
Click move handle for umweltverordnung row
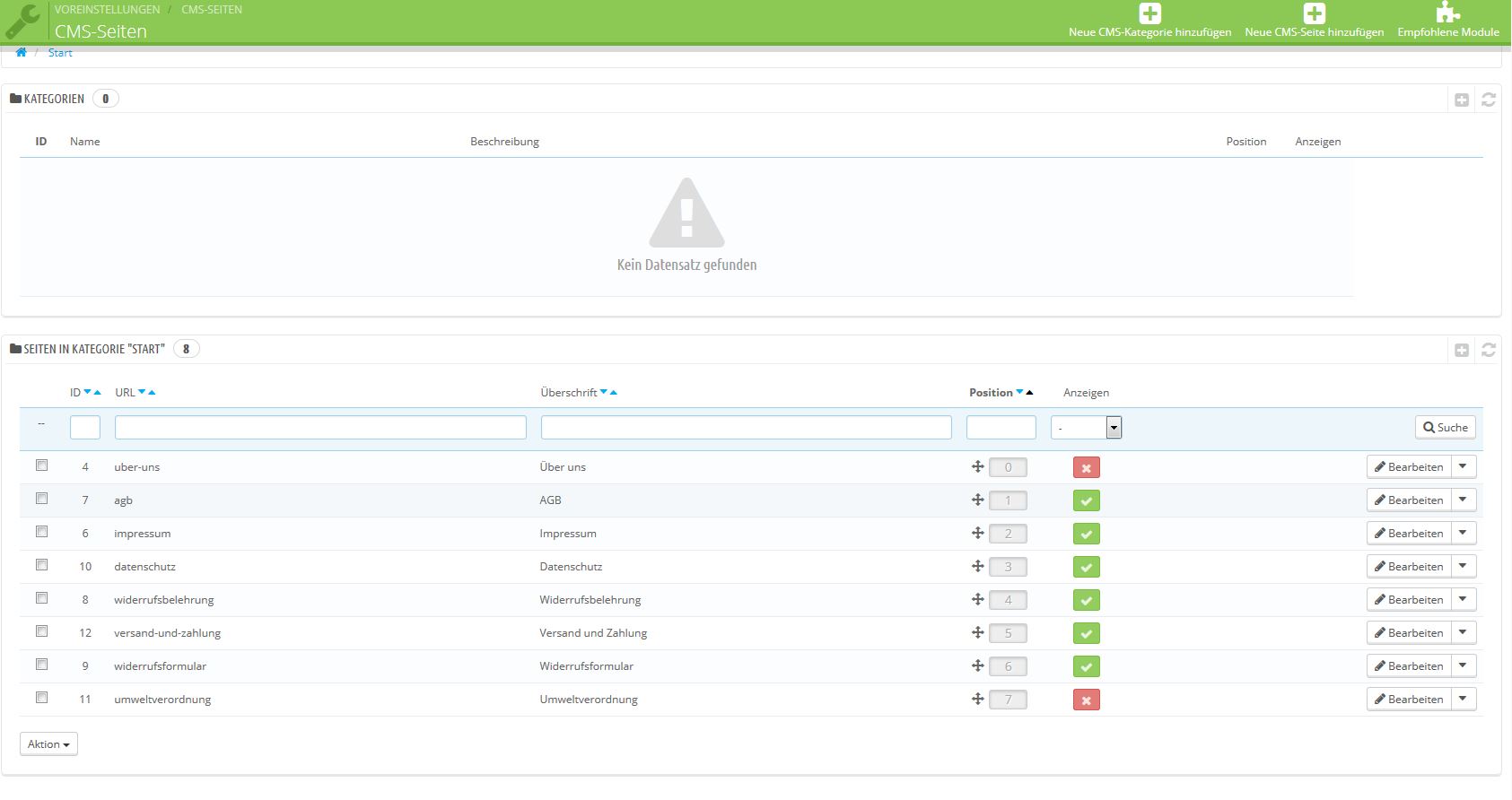[978, 699]
